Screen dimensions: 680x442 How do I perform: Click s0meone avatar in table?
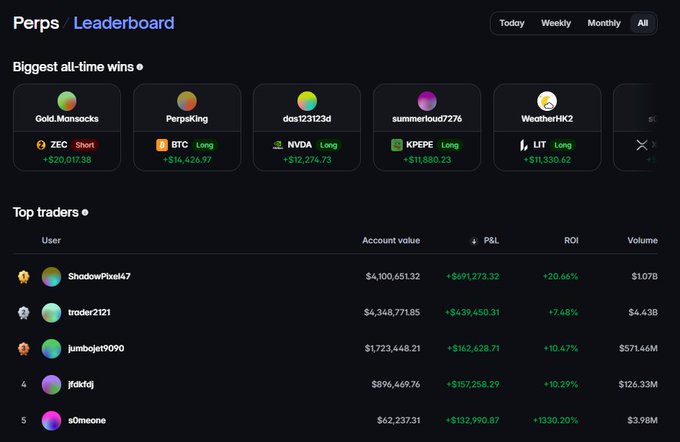click(x=51, y=420)
